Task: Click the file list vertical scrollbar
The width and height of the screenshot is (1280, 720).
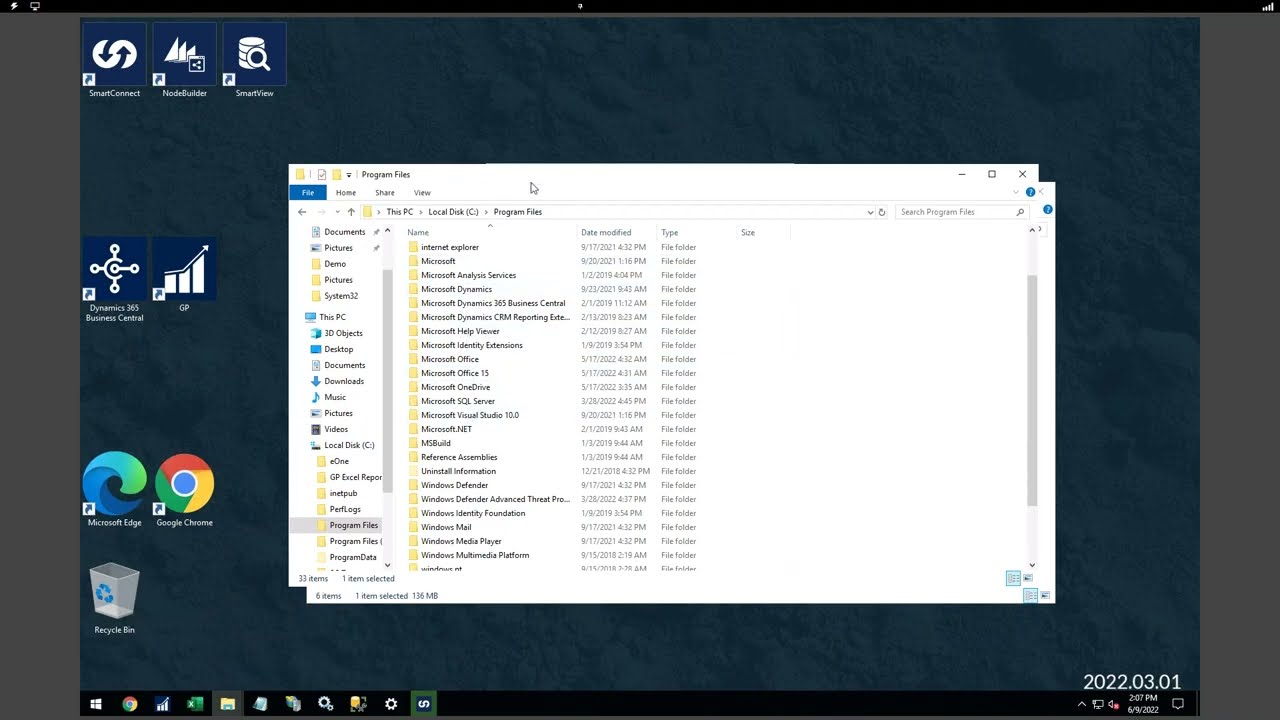Action: coord(1033,390)
